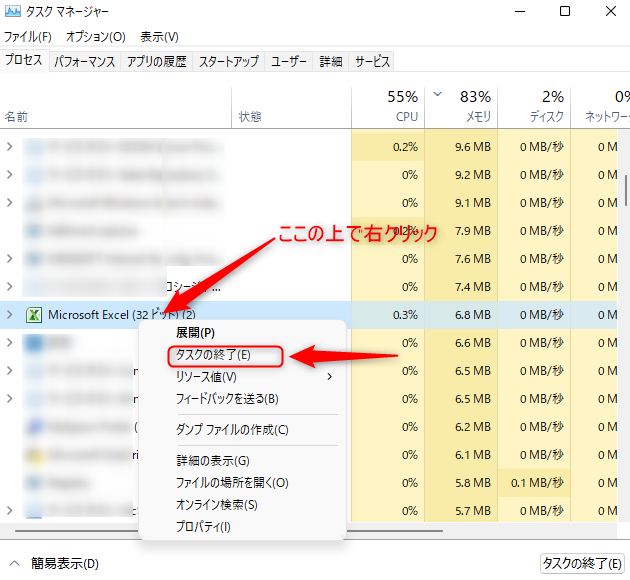Open the 表示 menu
This screenshot has width=630, height=580.
[159, 37]
